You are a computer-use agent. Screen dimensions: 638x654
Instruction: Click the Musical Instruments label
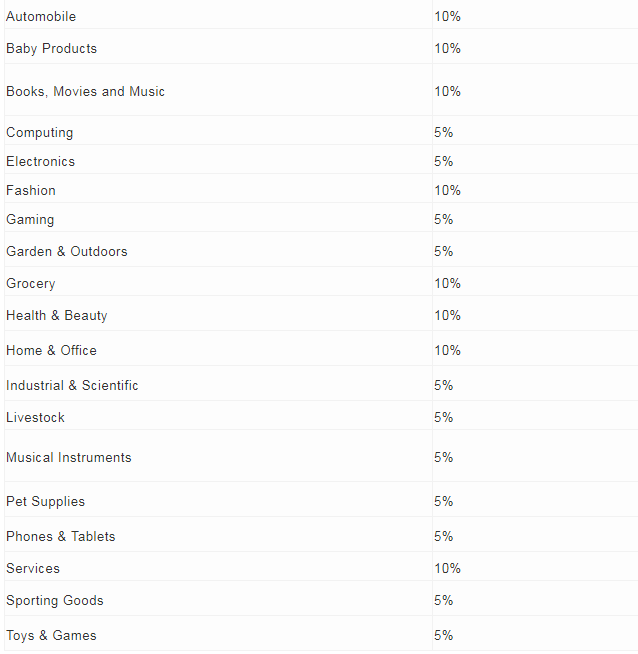69,458
